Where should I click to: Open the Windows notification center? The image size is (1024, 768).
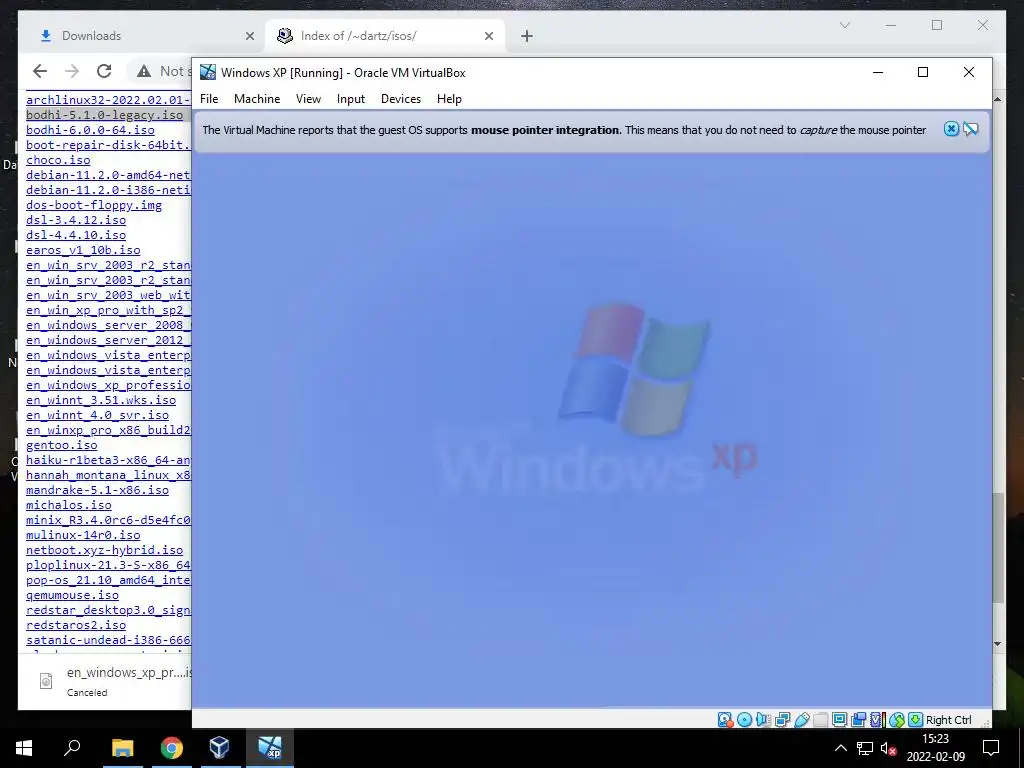pos(991,748)
